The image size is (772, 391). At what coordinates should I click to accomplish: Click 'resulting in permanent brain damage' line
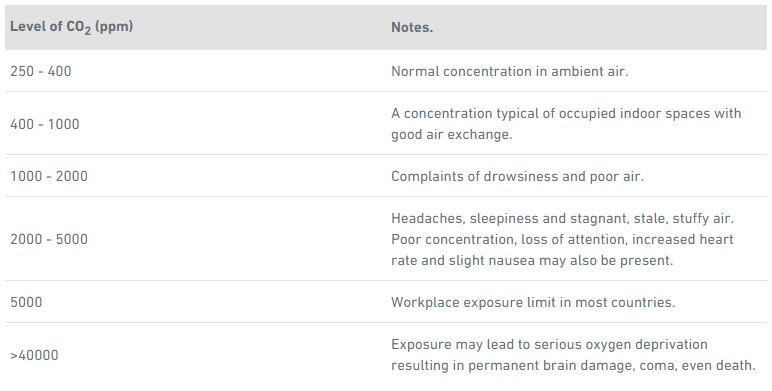573,365
